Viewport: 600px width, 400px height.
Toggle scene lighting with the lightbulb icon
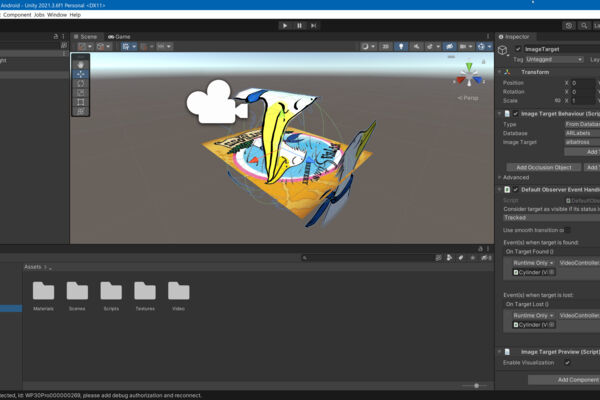click(401, 46)
